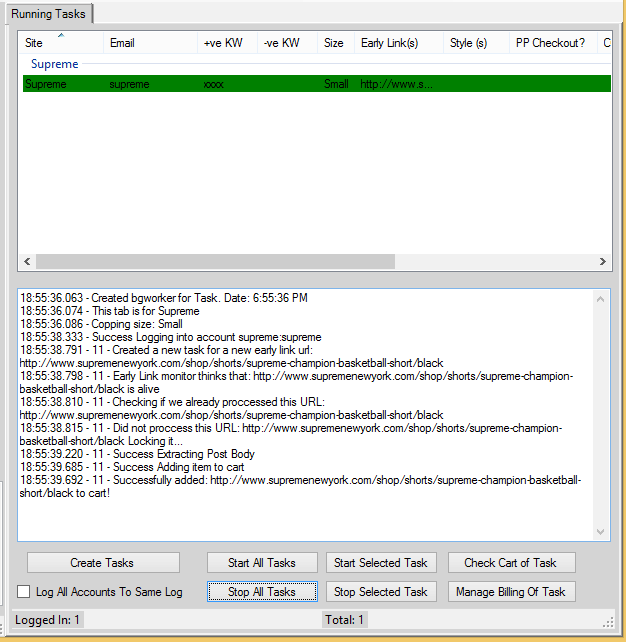The height and width of the screenshot is (642, 626).
Task: Click log line 'Copping size: Small'
Action: [x=102, y=324]
